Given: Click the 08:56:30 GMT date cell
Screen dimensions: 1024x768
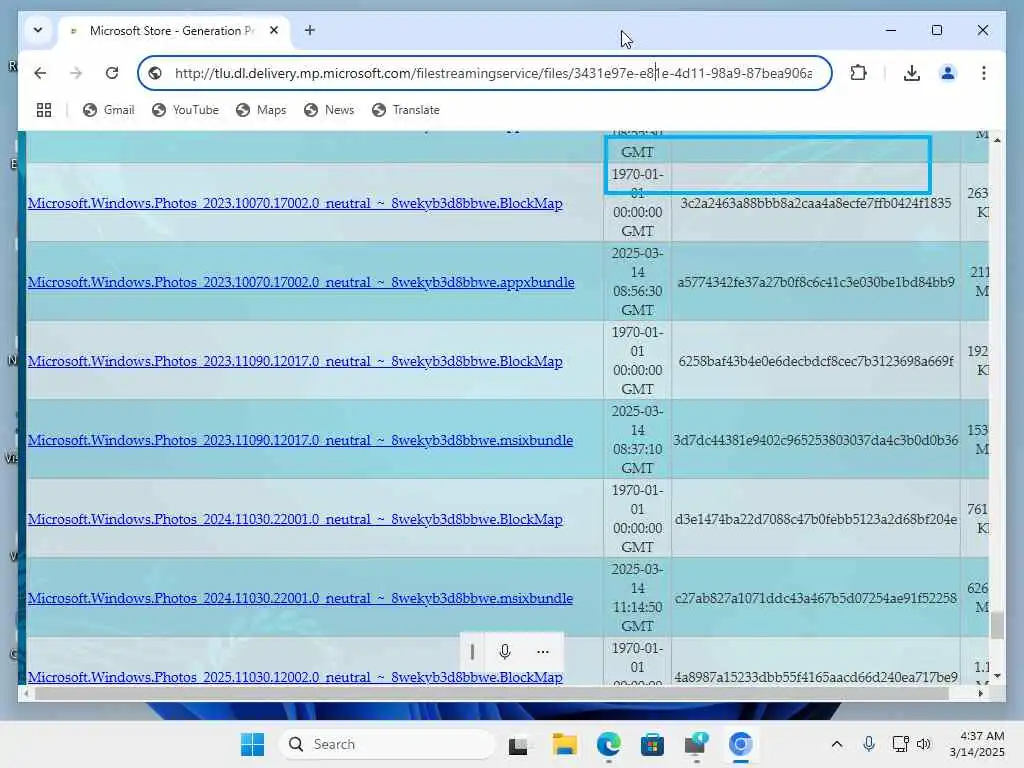Looking at the screenshot, I should [637, 281].
